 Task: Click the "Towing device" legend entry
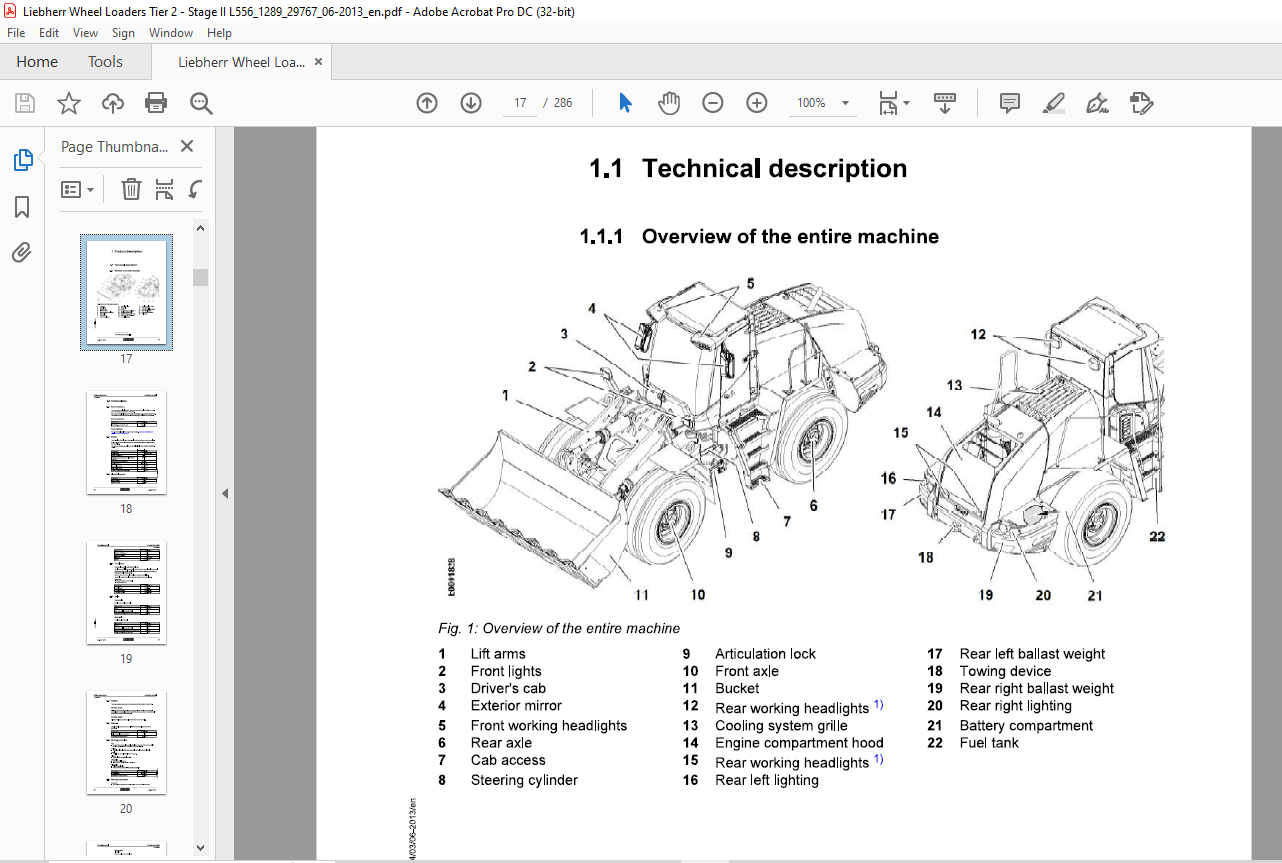pos(1005,671)
